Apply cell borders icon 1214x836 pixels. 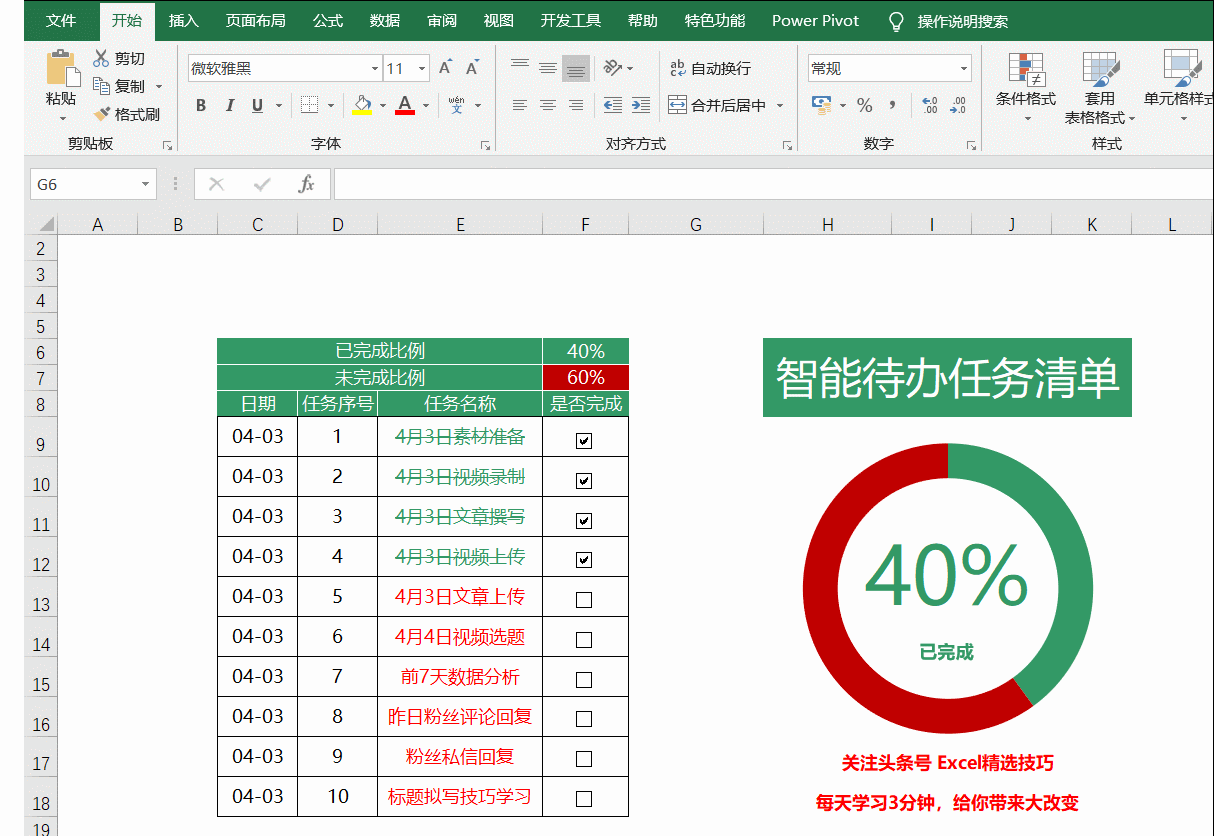(x=309, y=105)
